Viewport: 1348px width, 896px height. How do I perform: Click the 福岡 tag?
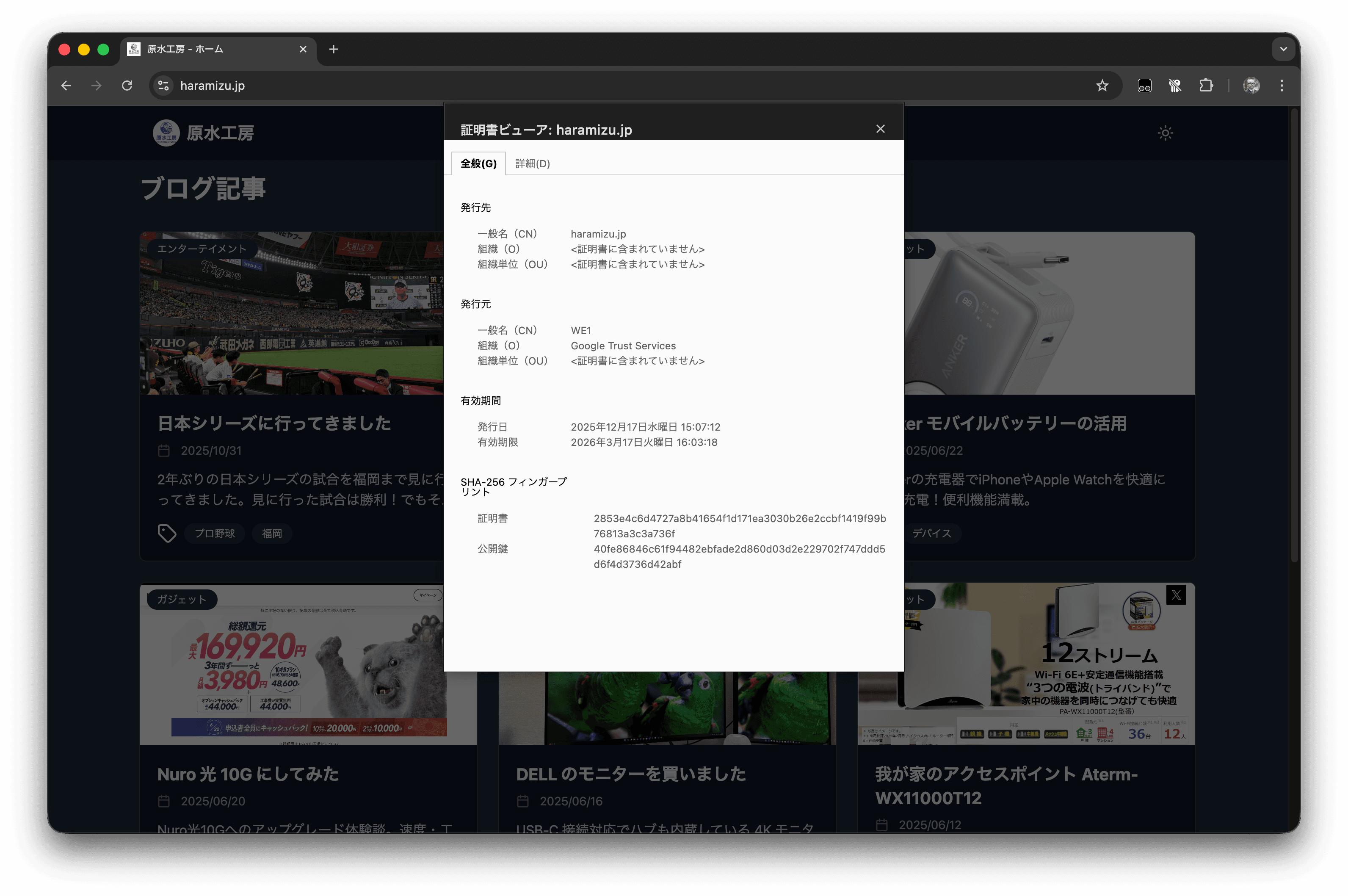coord(272,533)
